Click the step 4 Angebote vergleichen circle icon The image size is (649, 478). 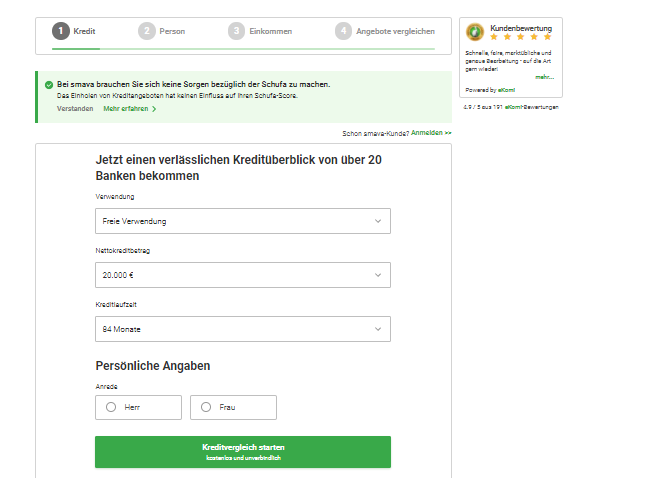343,31
